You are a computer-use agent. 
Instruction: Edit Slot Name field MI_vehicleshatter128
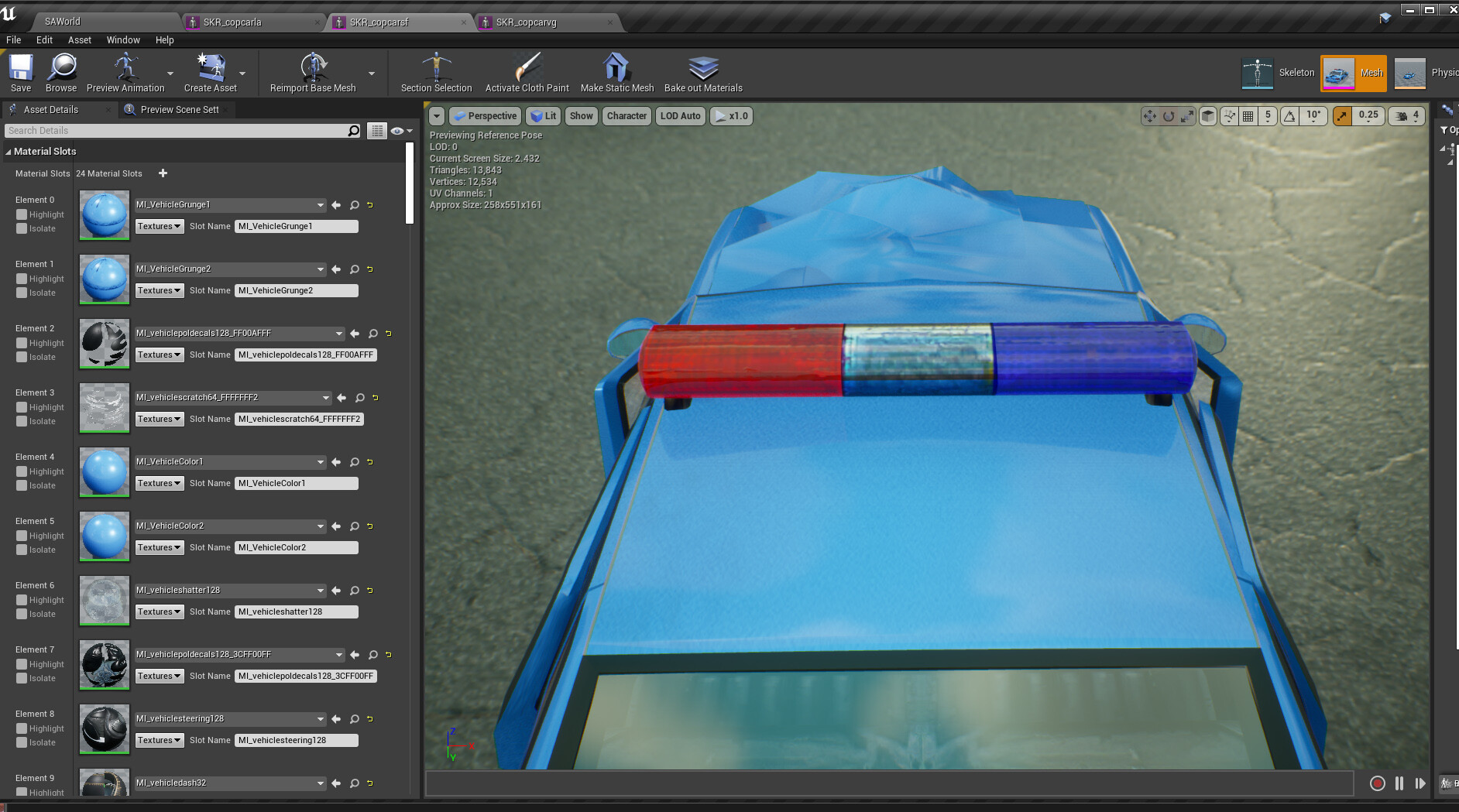click(x=296, y=612)
